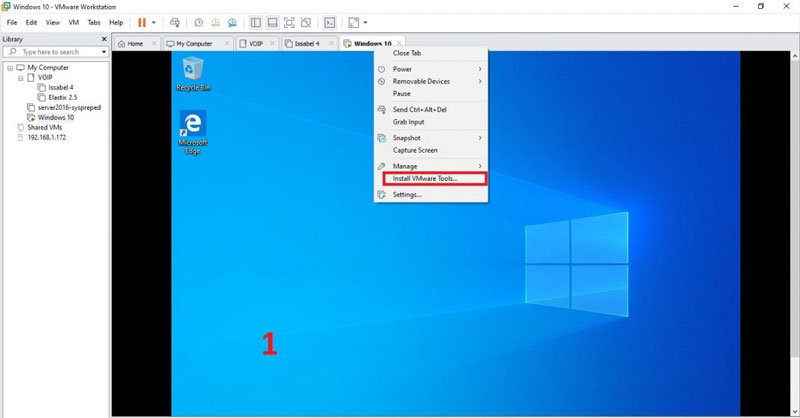Open the stretch display dropdown arrow
Screen dimensions: 800x418
point(365,22)
